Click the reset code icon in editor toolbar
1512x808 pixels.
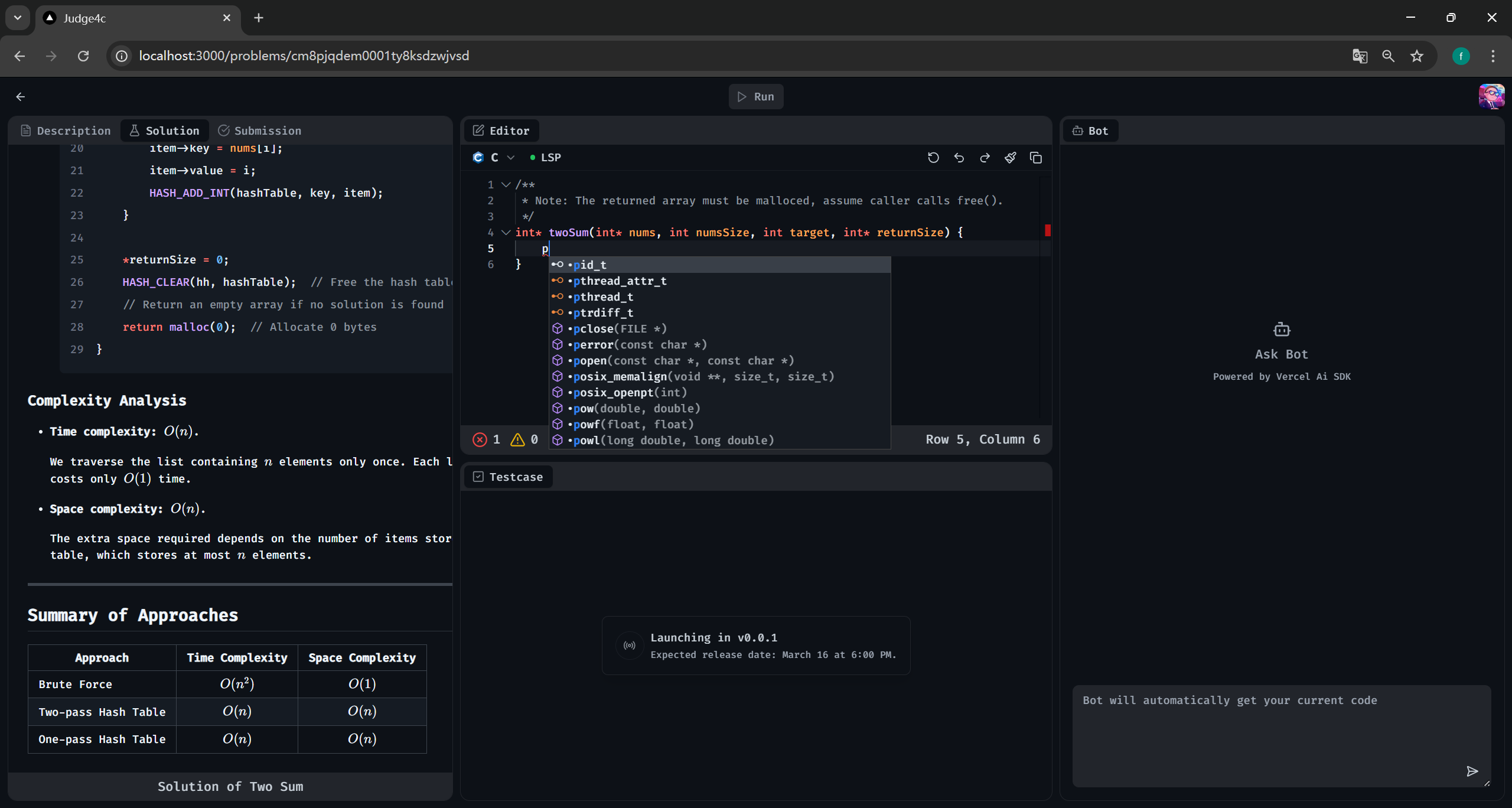click(x=933, y=158)
